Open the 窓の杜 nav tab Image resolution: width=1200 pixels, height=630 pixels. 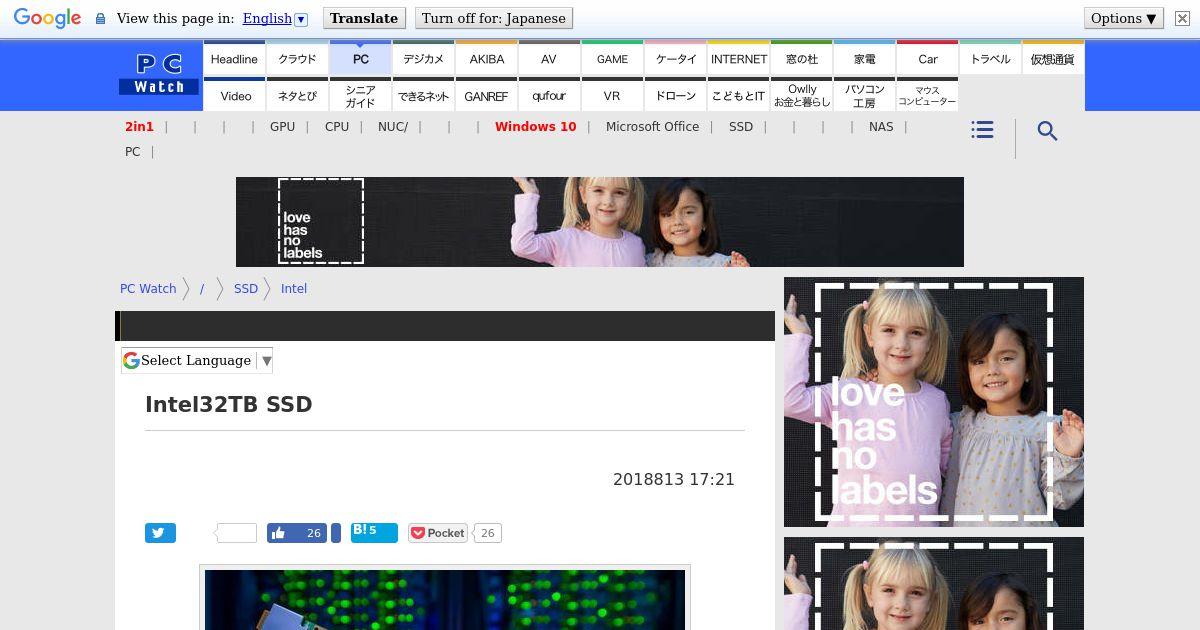(x=802, y=58)
